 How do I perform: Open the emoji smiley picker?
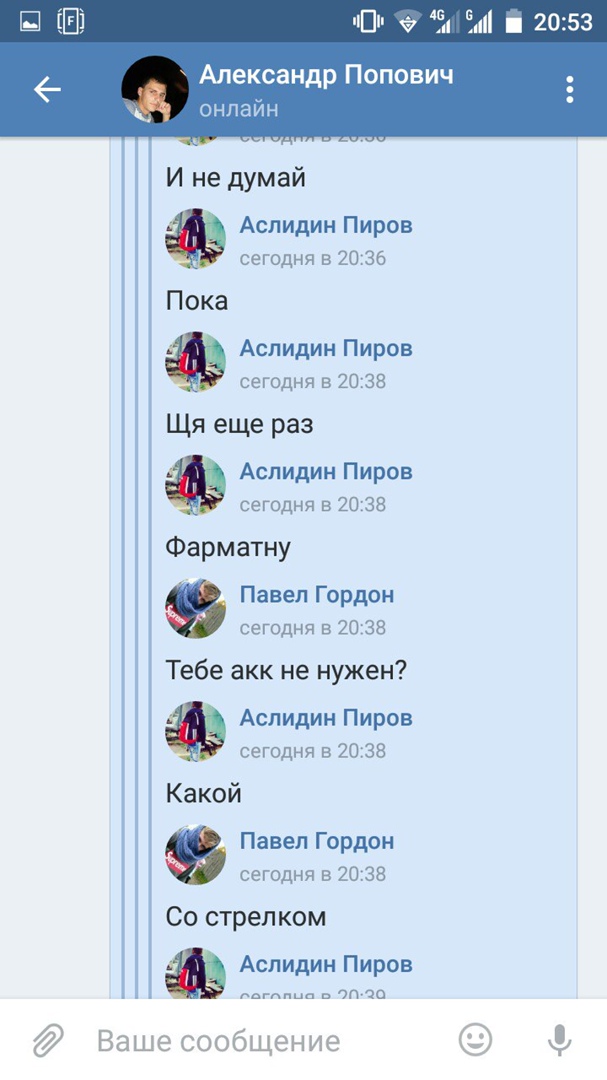click(x=475, y=1039)
